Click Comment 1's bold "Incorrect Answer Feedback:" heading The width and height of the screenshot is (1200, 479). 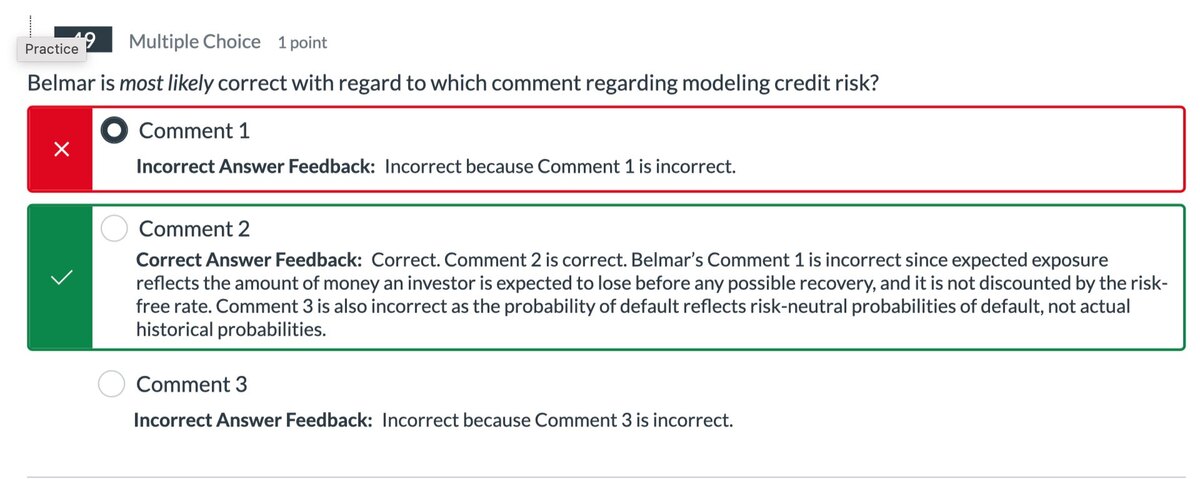click(x=255, y=166)
